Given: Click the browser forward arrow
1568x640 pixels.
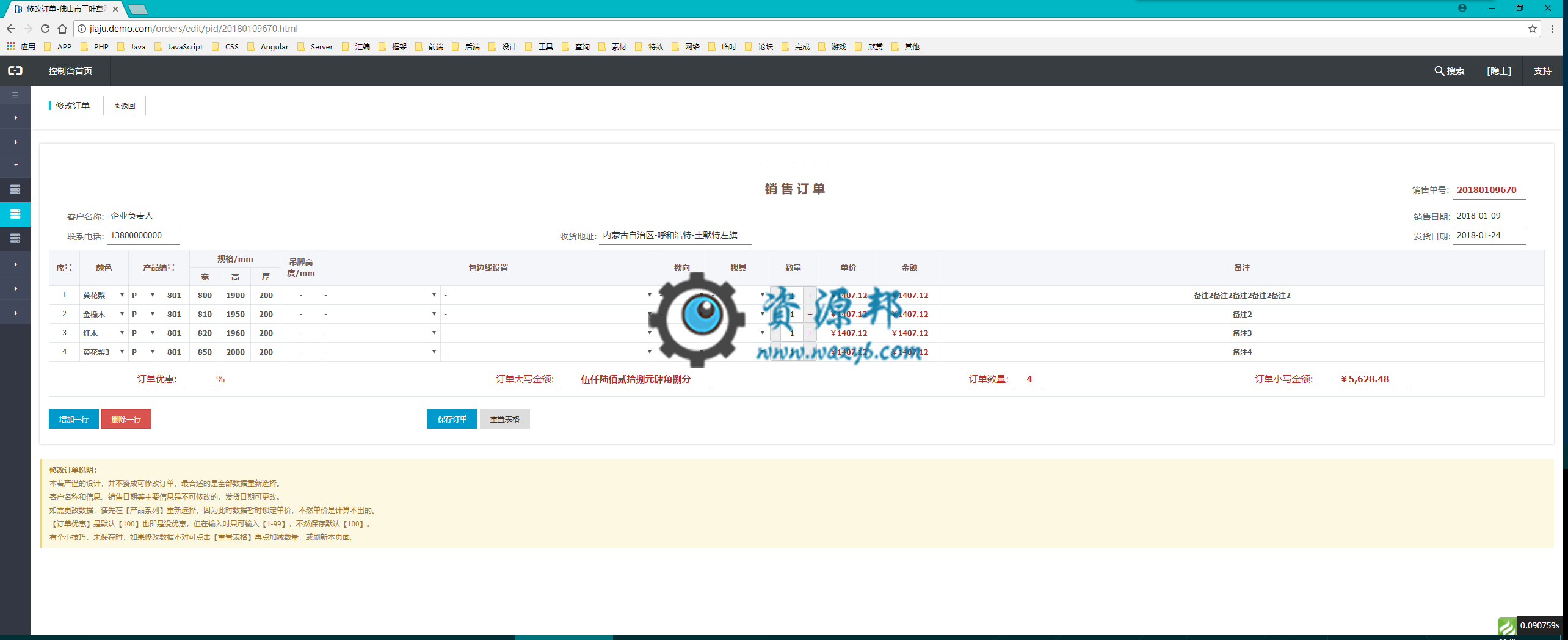Looking at the screenshot, I should [x=28, y=29].
